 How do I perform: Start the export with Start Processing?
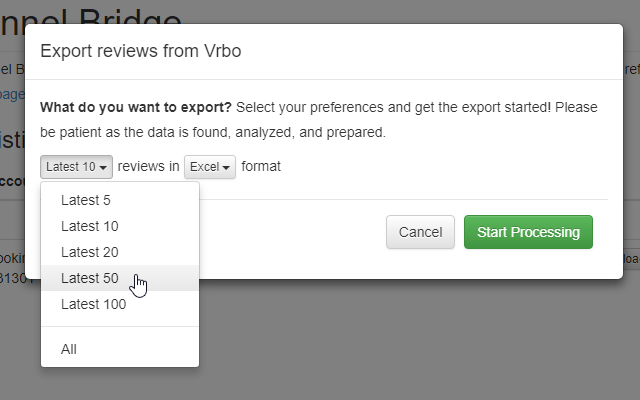528,232
